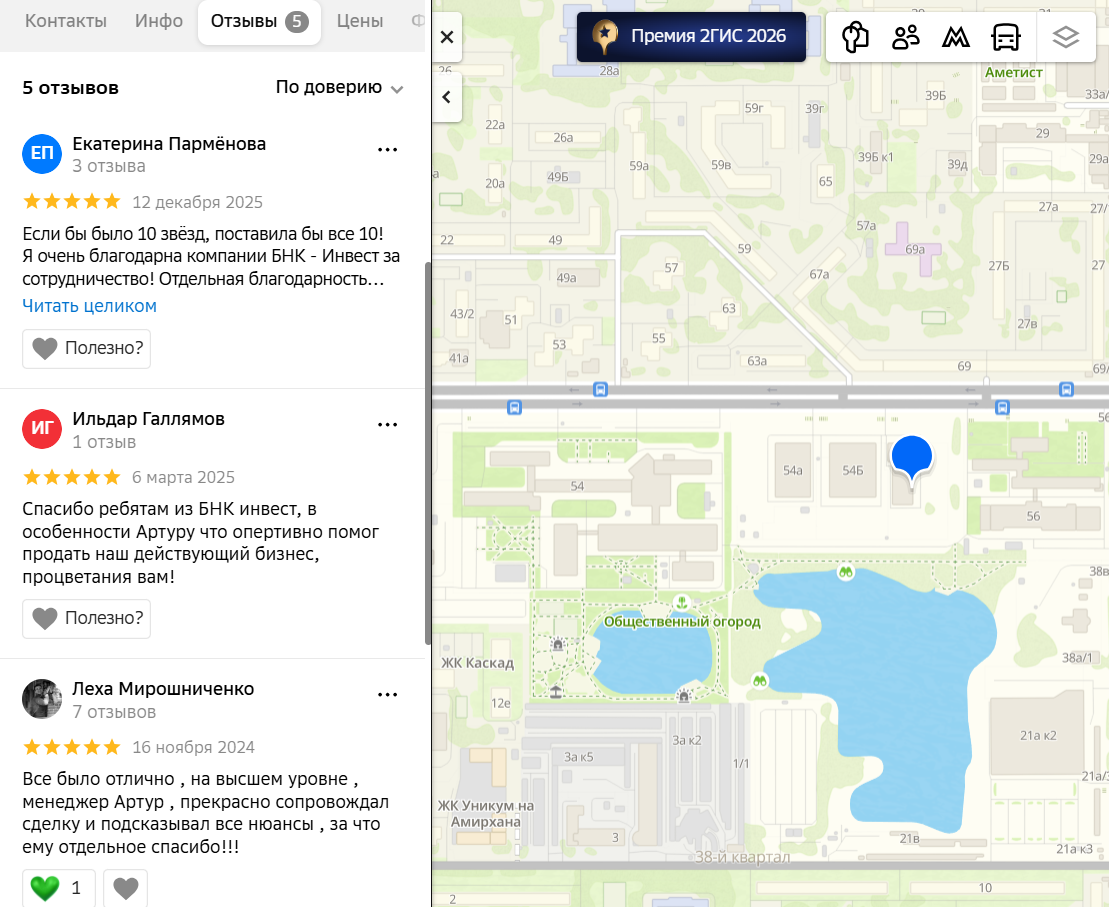Toggle green heart like on Леха's review
1109x907 pixels.
(59, 888)
